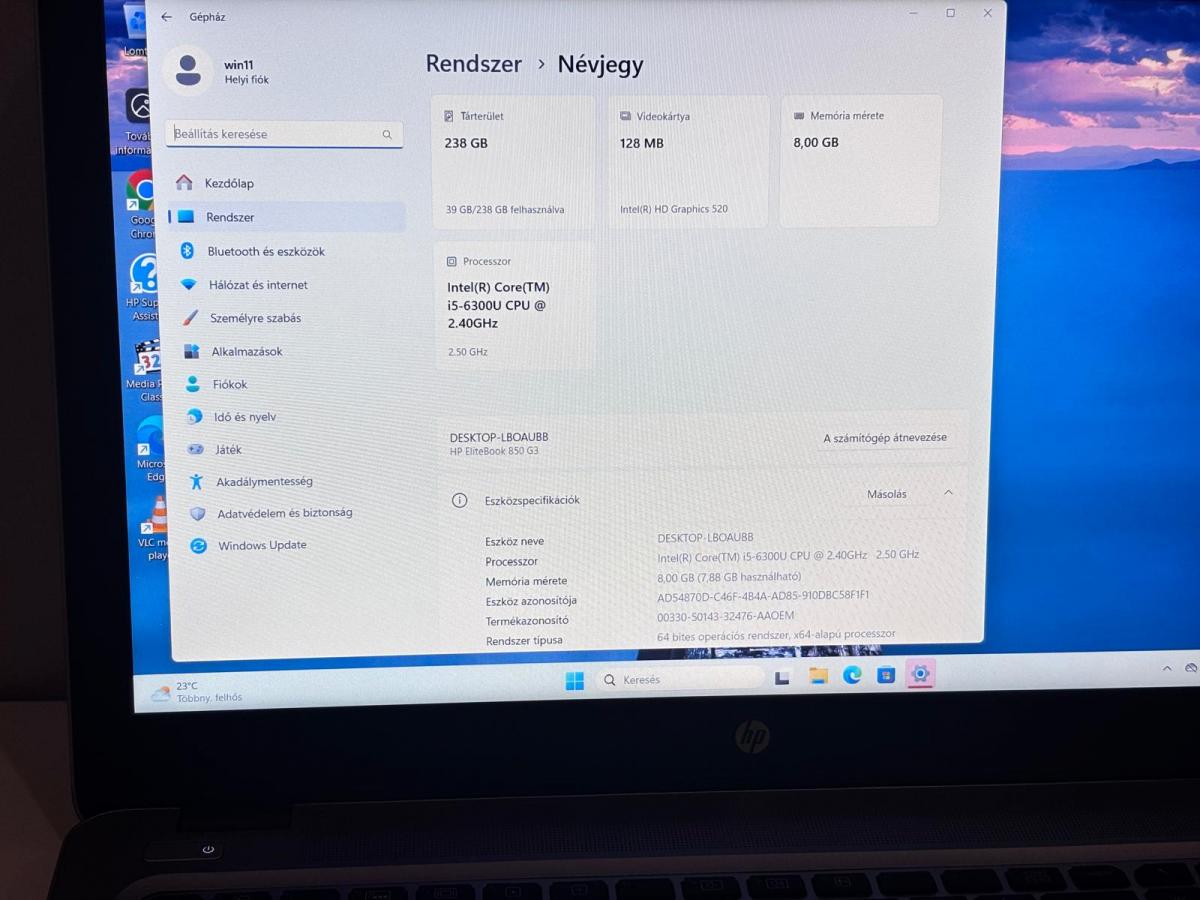This screenshot has width=1200, height=900.
Task: Open the Memória mérete 8,00 GB card
Action: pyautogui.click(x=861, y=161)
